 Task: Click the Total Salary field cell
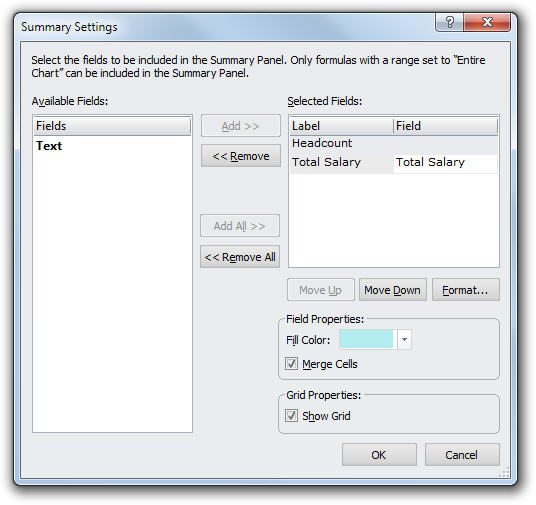445,162
